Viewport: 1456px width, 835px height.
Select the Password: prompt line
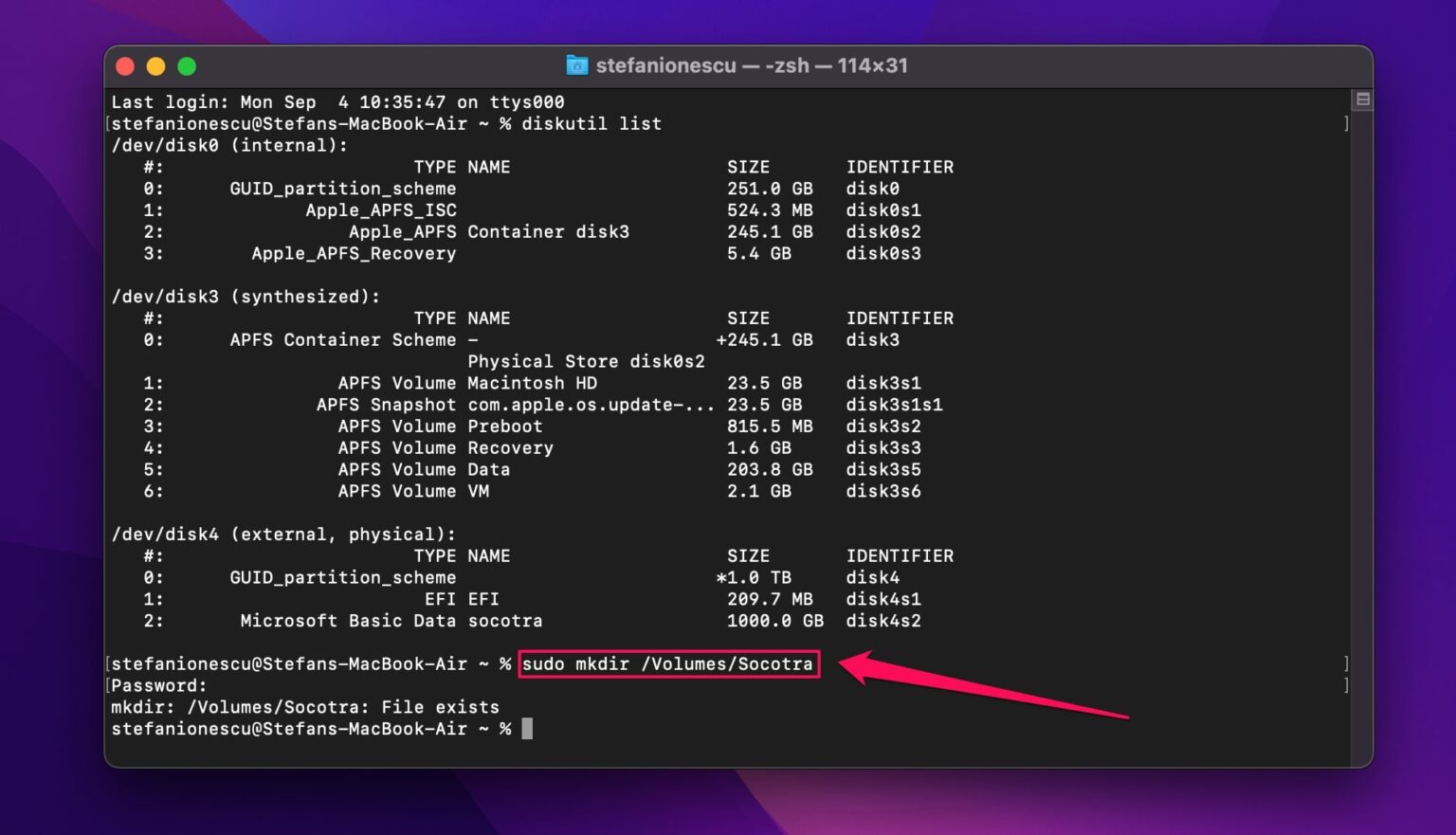(158, 684)
